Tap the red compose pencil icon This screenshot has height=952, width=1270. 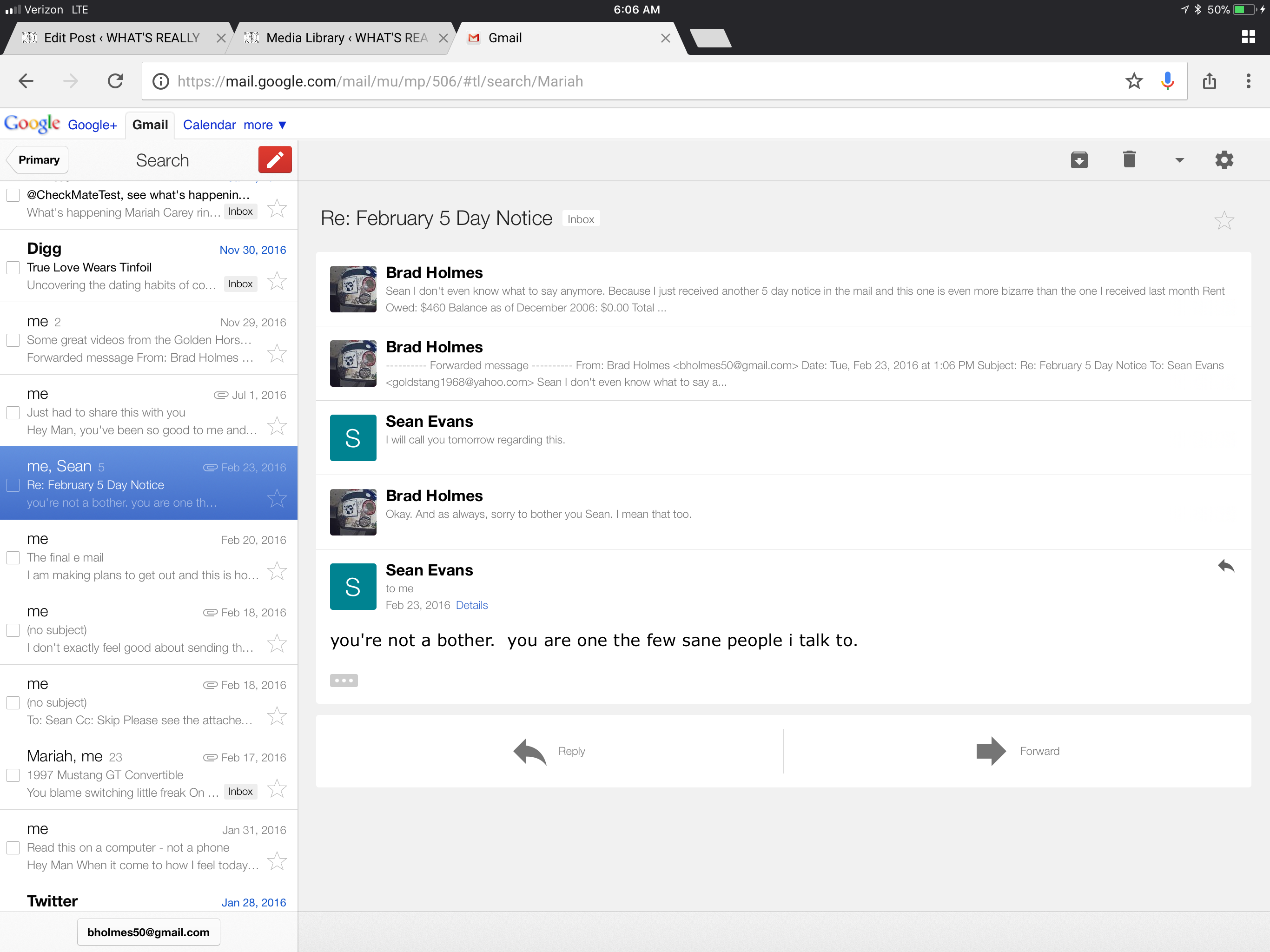click(x=274, y=159)
